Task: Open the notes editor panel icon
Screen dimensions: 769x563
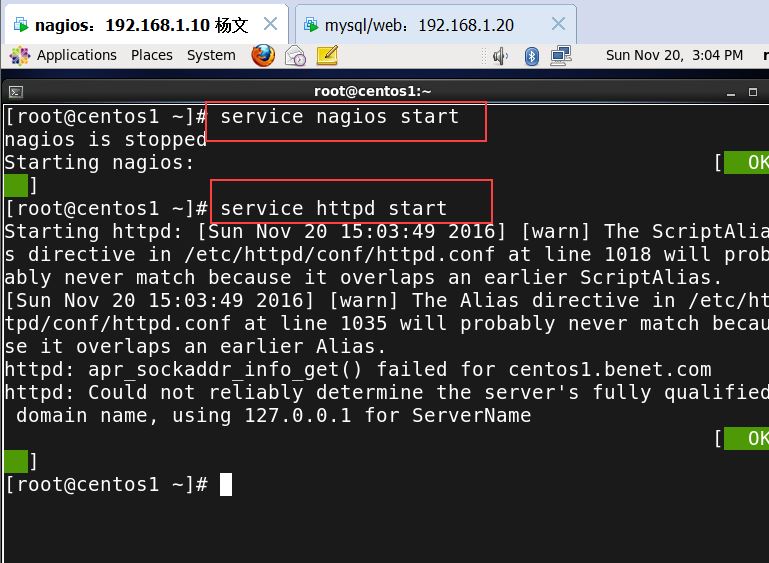Action: pyautogui.click(x=327, y=55)
